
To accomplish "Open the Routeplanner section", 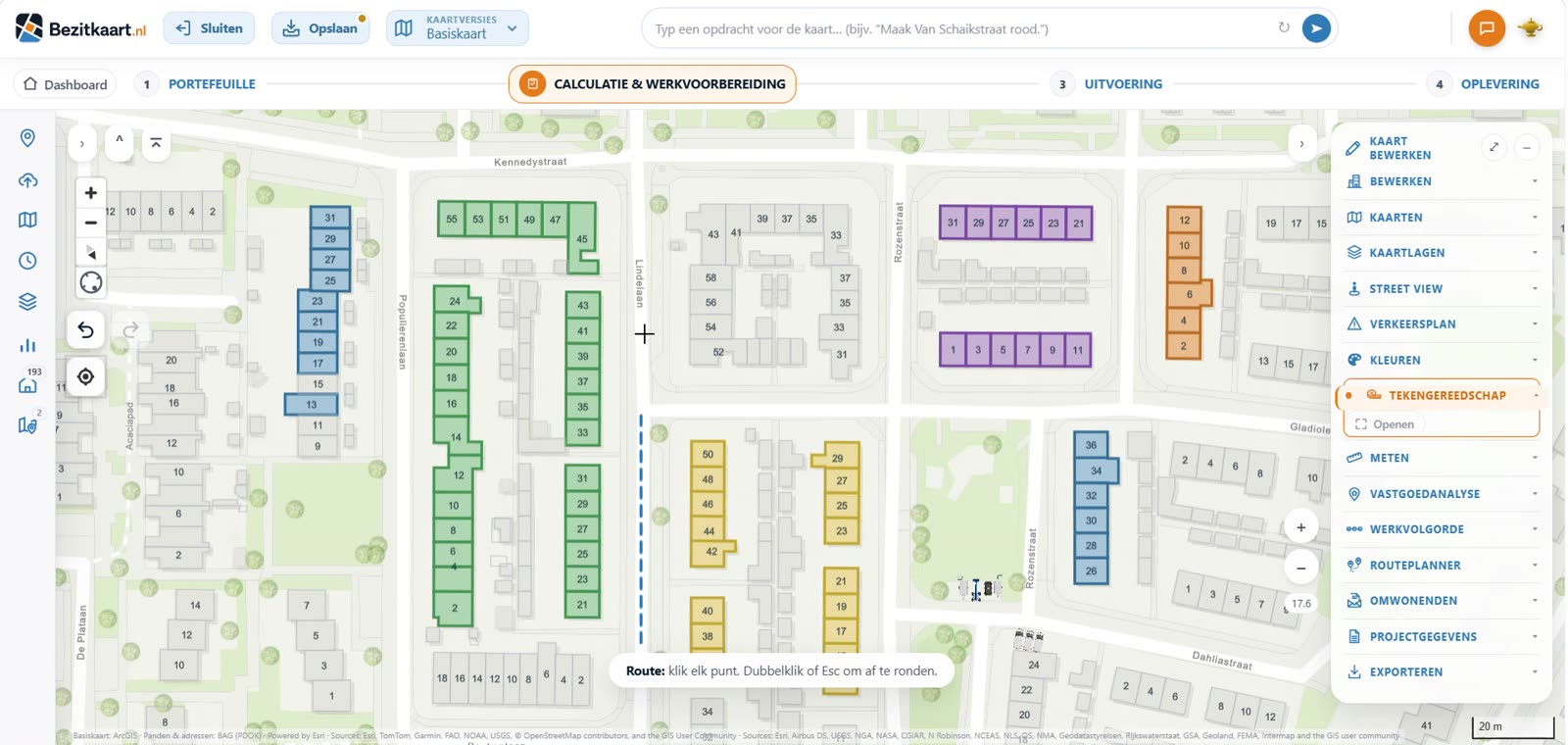I will (1442, 566).
